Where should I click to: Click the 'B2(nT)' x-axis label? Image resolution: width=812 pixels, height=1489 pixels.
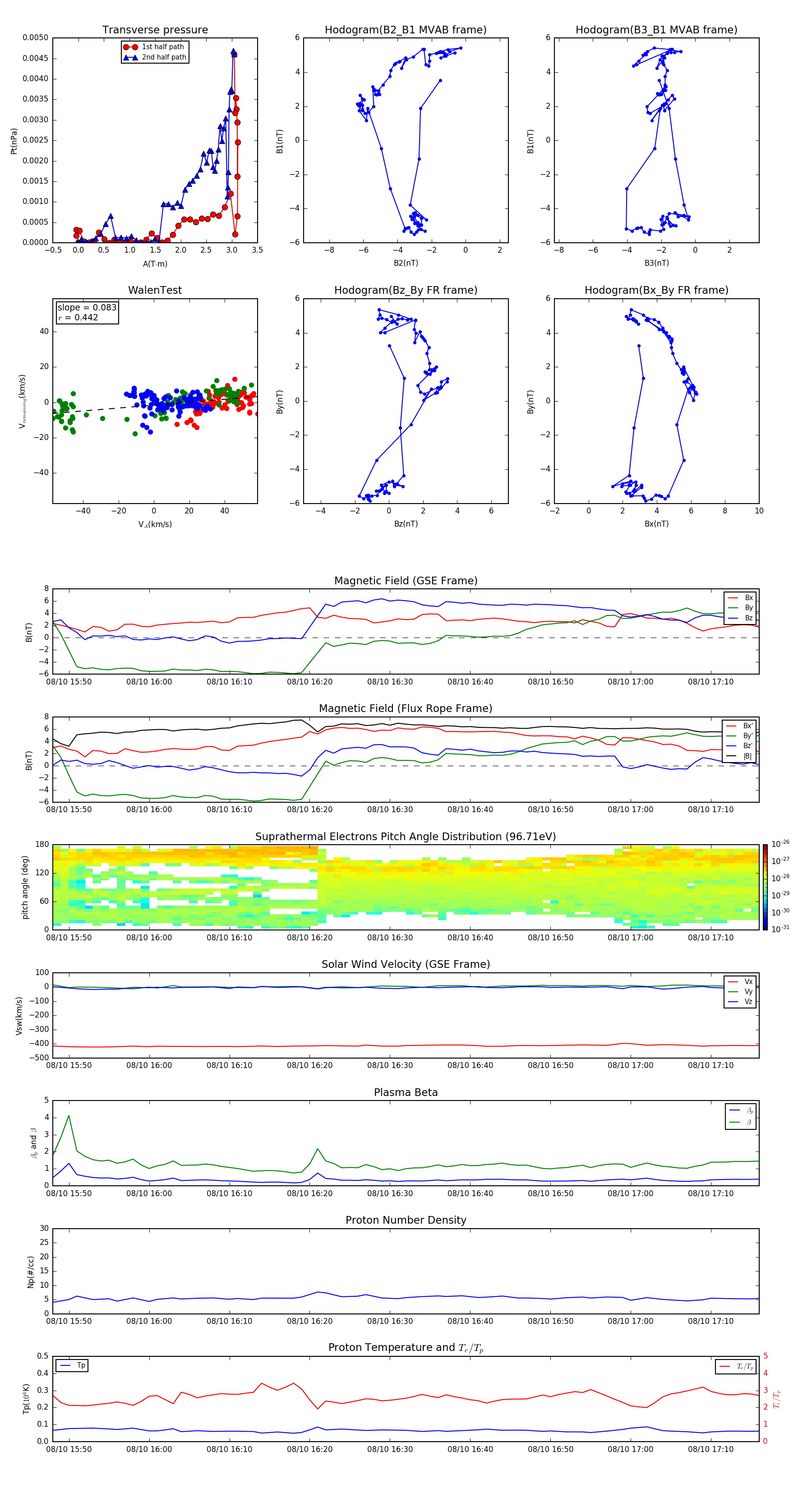406,263
